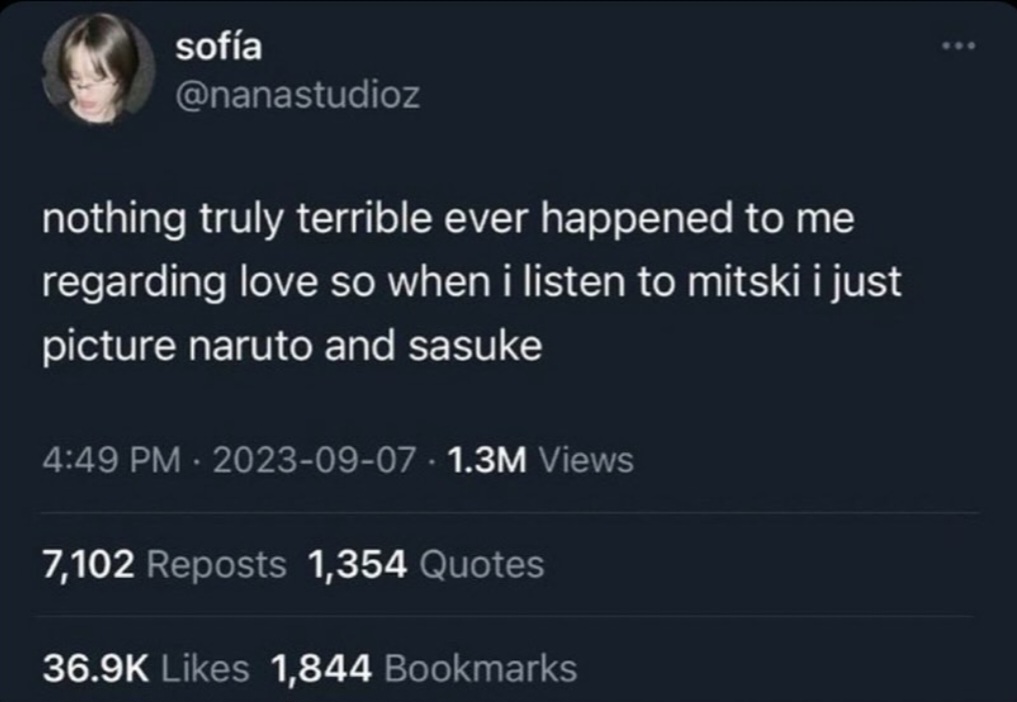Click the Reposts label
1017x702 pixels.
pos(215,565)
